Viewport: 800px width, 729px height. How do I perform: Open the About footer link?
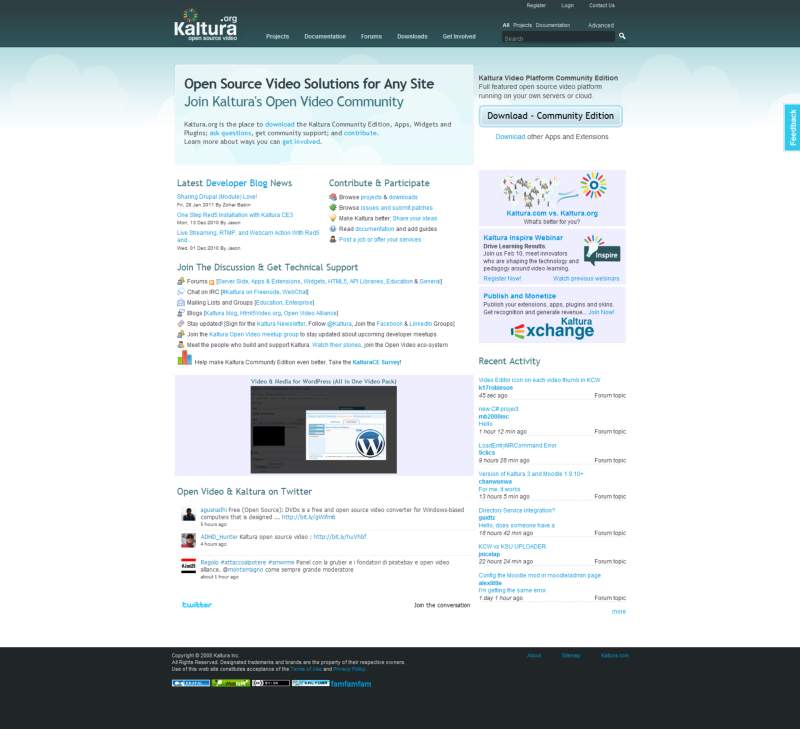pos(534,656)
